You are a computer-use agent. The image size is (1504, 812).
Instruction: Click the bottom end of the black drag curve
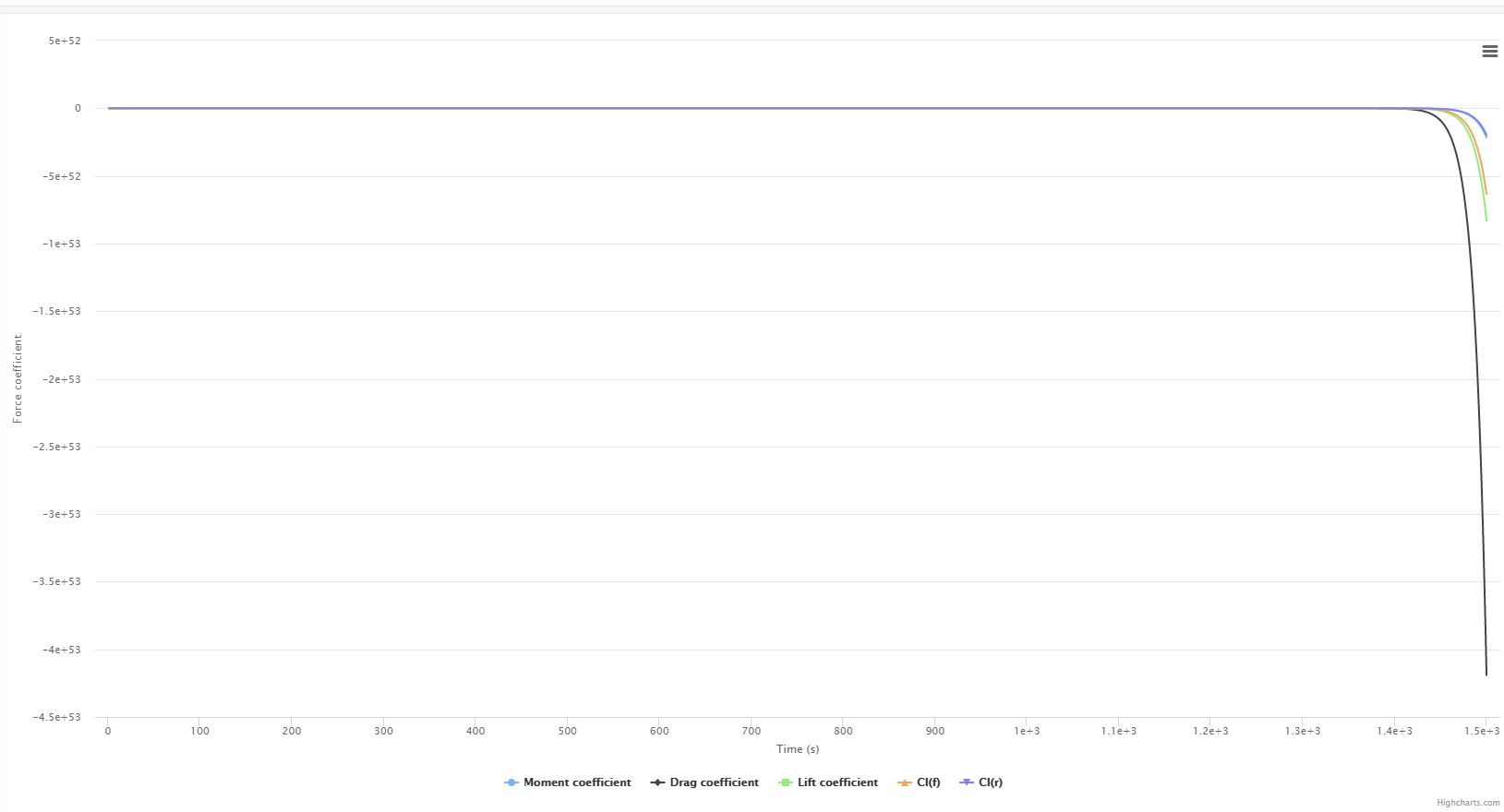[x=1486, y=674]
